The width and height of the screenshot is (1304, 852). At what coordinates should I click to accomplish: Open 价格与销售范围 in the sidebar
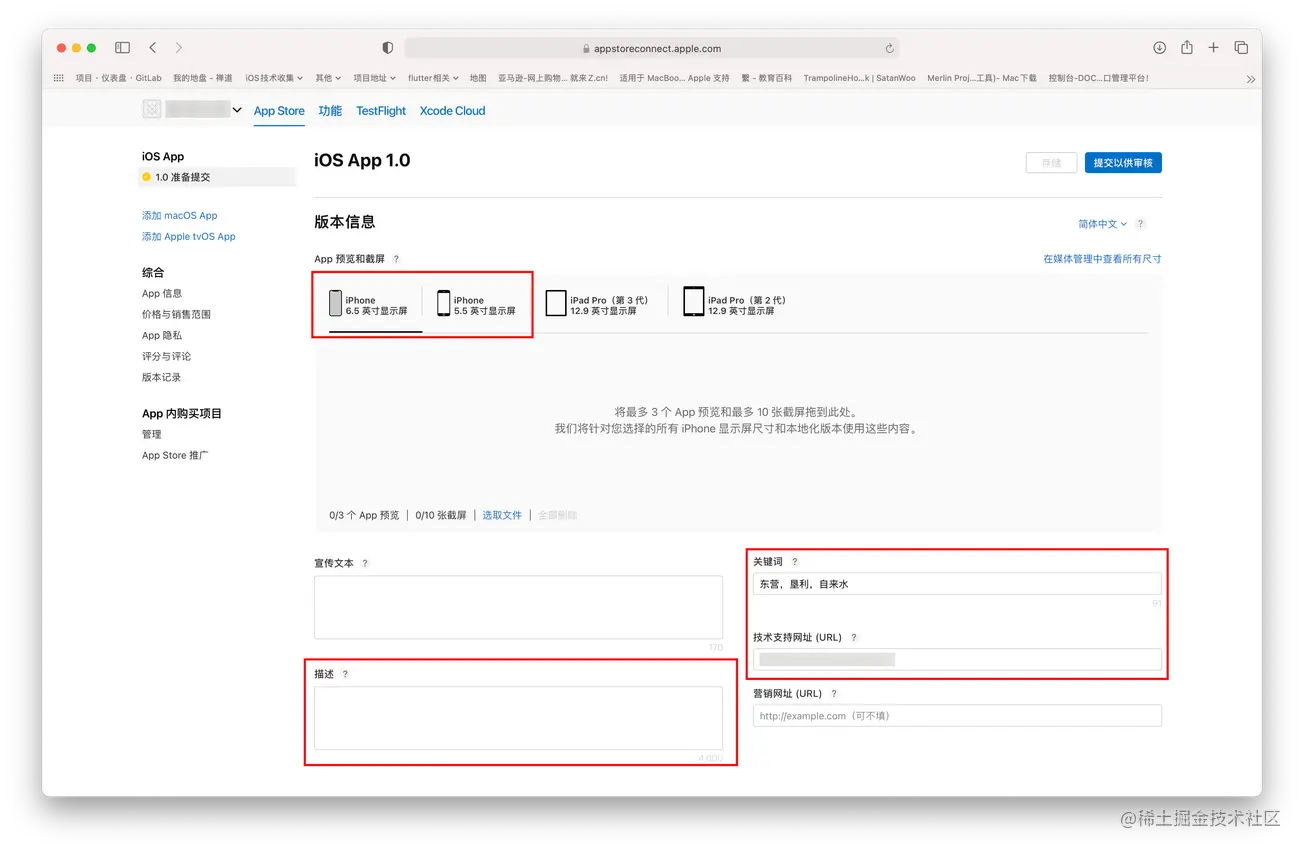pos(176,315)
